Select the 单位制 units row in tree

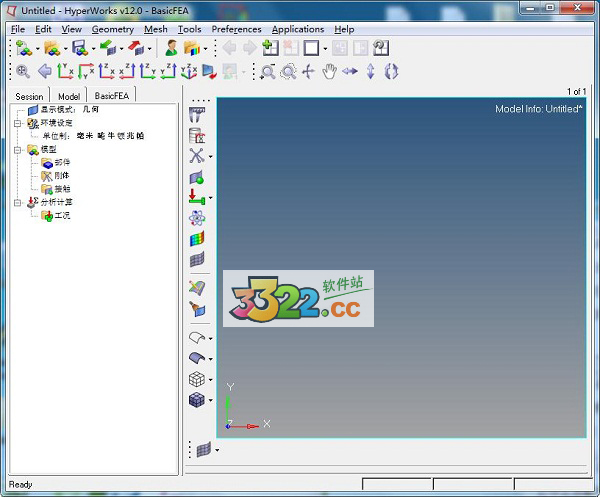(x=93, y=136)
